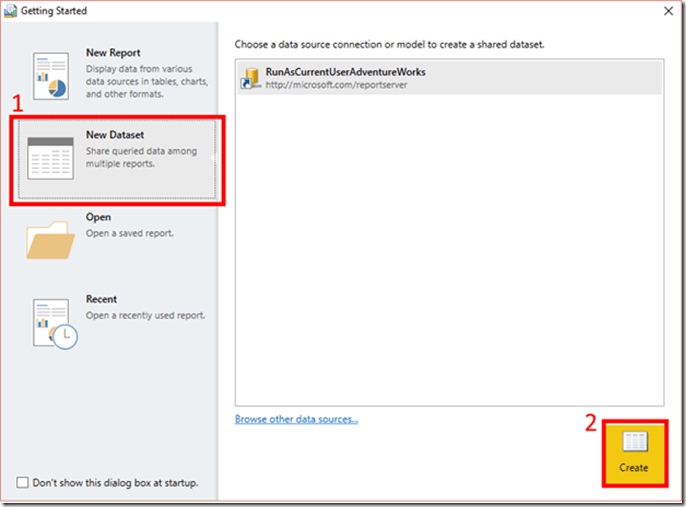Enable Don't show this dialog box checkbox
The image size is (686, 507).
[22, 483]
